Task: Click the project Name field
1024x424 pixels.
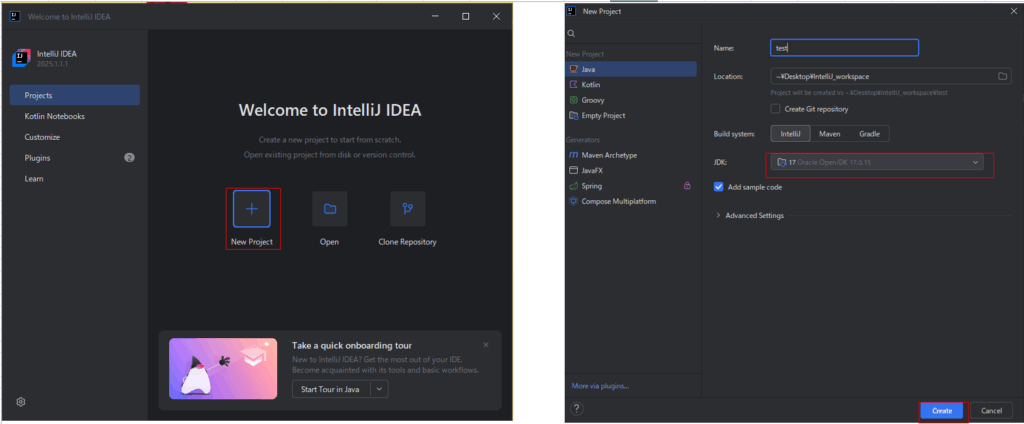Action: coord(844,48)
